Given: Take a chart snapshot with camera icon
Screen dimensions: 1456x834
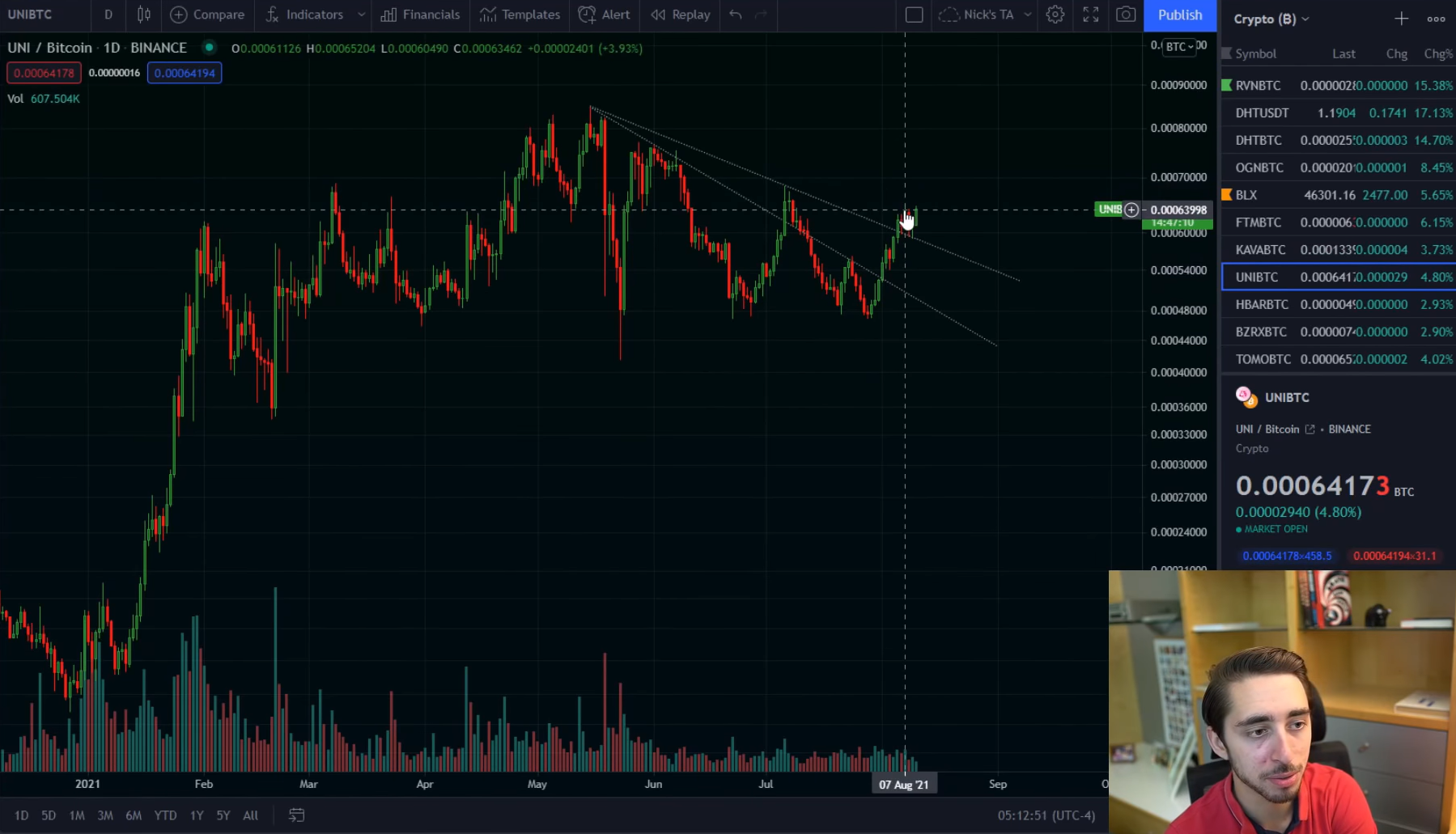Looking at the screenshot, I should [1125, 15].
